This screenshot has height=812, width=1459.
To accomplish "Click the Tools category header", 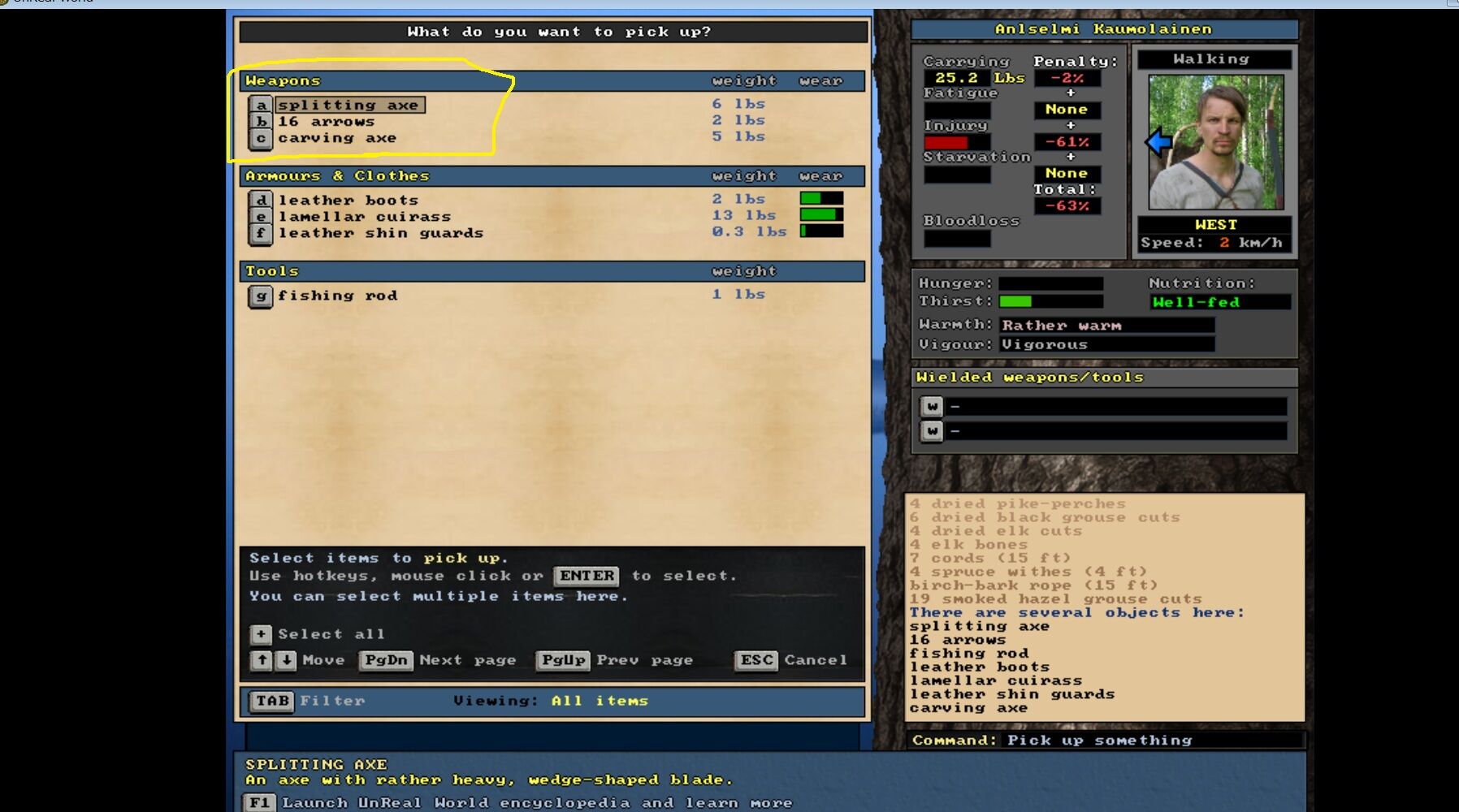I will click(552, 271).
